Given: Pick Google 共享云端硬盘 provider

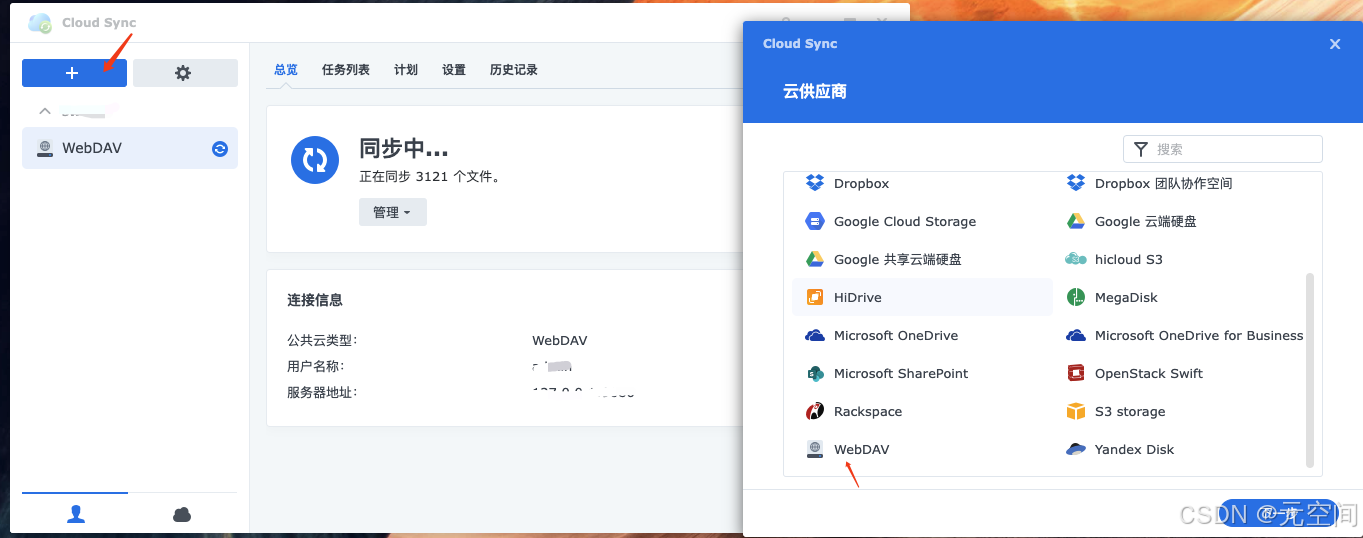Looking at the screenshot, I should point(922,260).
